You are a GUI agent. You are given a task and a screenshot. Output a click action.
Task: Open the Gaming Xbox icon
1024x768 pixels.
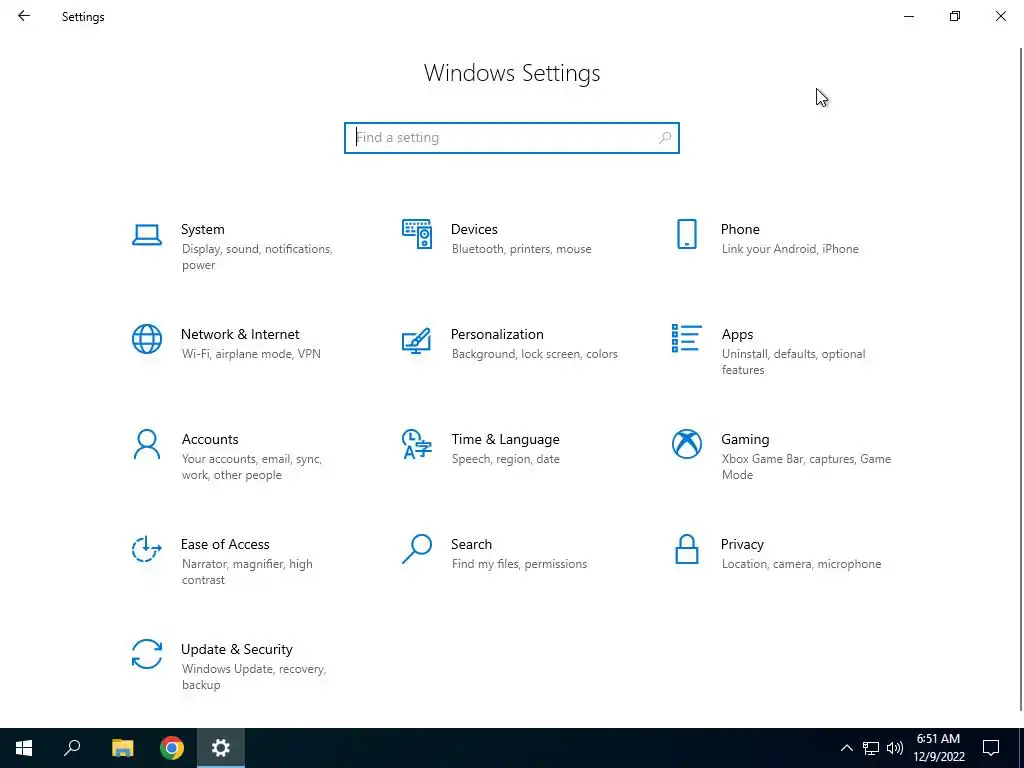(686, 444)
